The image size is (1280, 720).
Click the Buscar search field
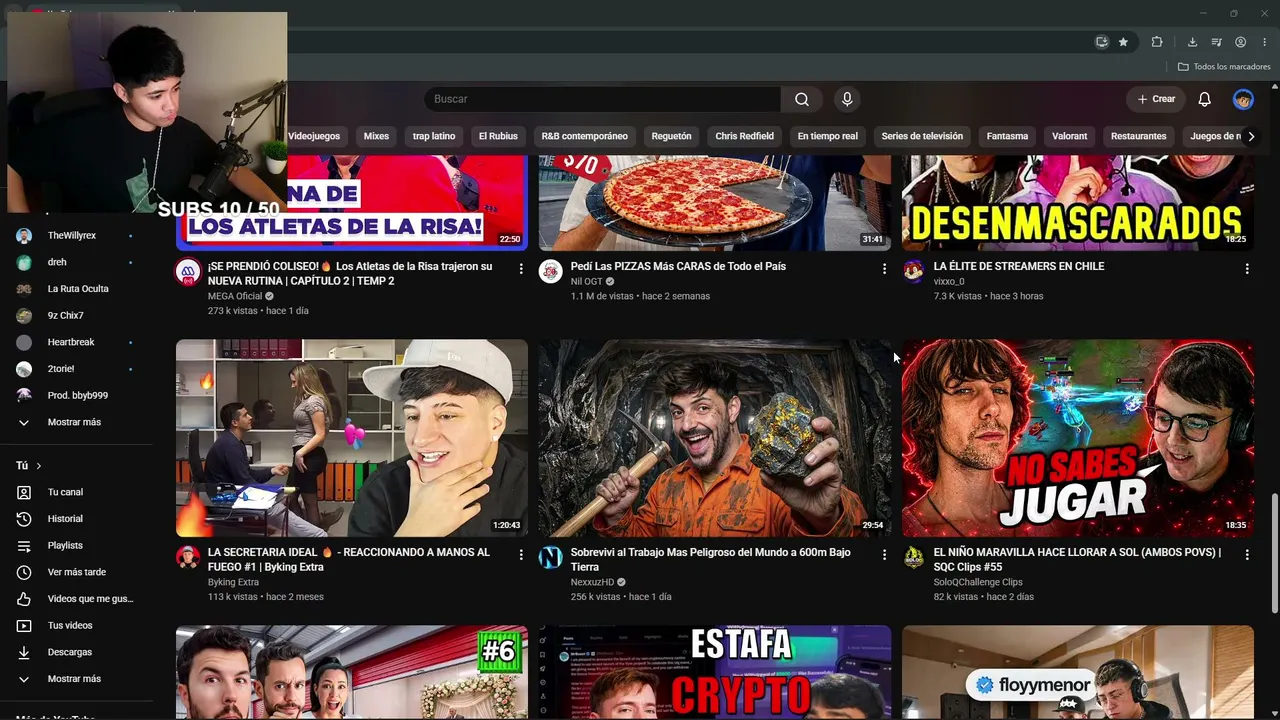[x=603, y=99]
